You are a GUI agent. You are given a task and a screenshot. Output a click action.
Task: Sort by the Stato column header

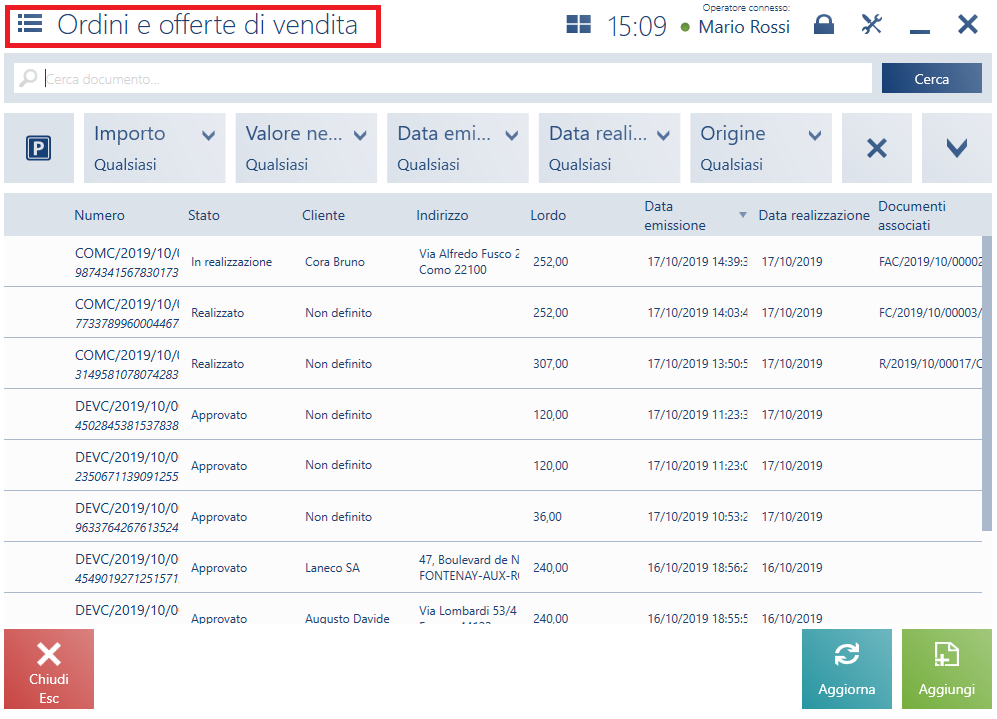203,216
